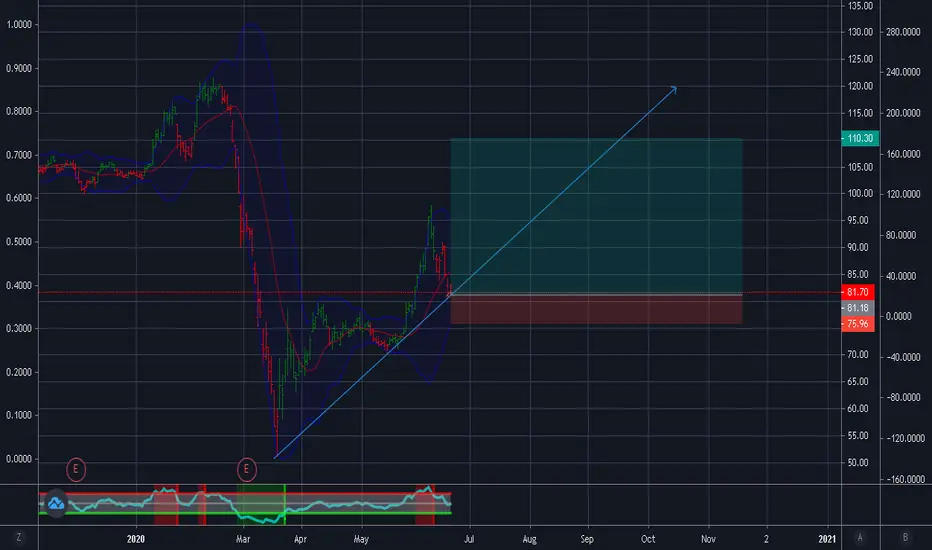932x550 pixels.
Task: Click the 1.0000 value on left scale
Action: click(x=18, y=25)
